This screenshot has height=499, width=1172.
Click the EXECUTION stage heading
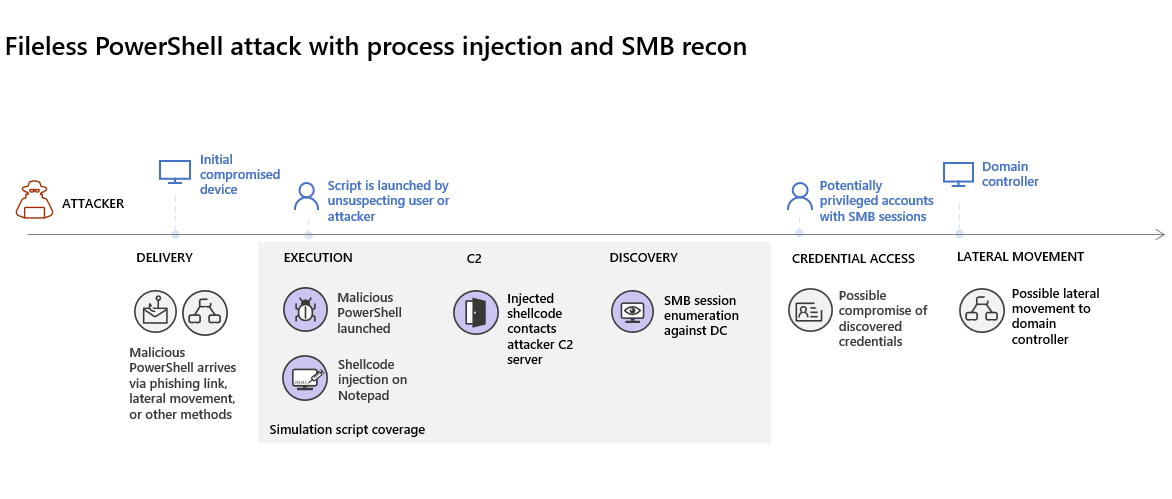318,258
